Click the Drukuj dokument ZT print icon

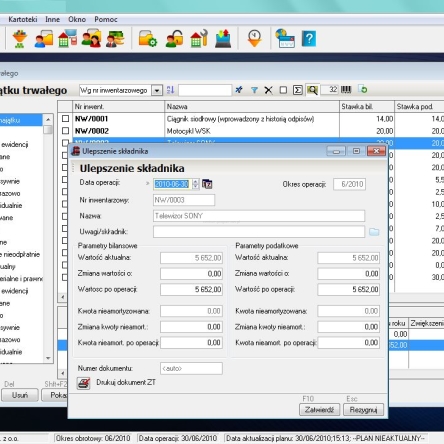coord(84,383)
